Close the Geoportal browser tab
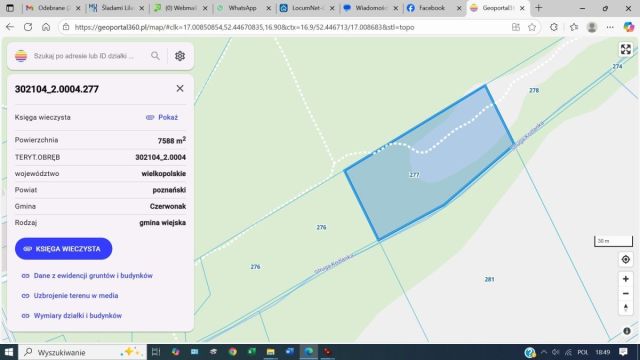 click(522, 8)
